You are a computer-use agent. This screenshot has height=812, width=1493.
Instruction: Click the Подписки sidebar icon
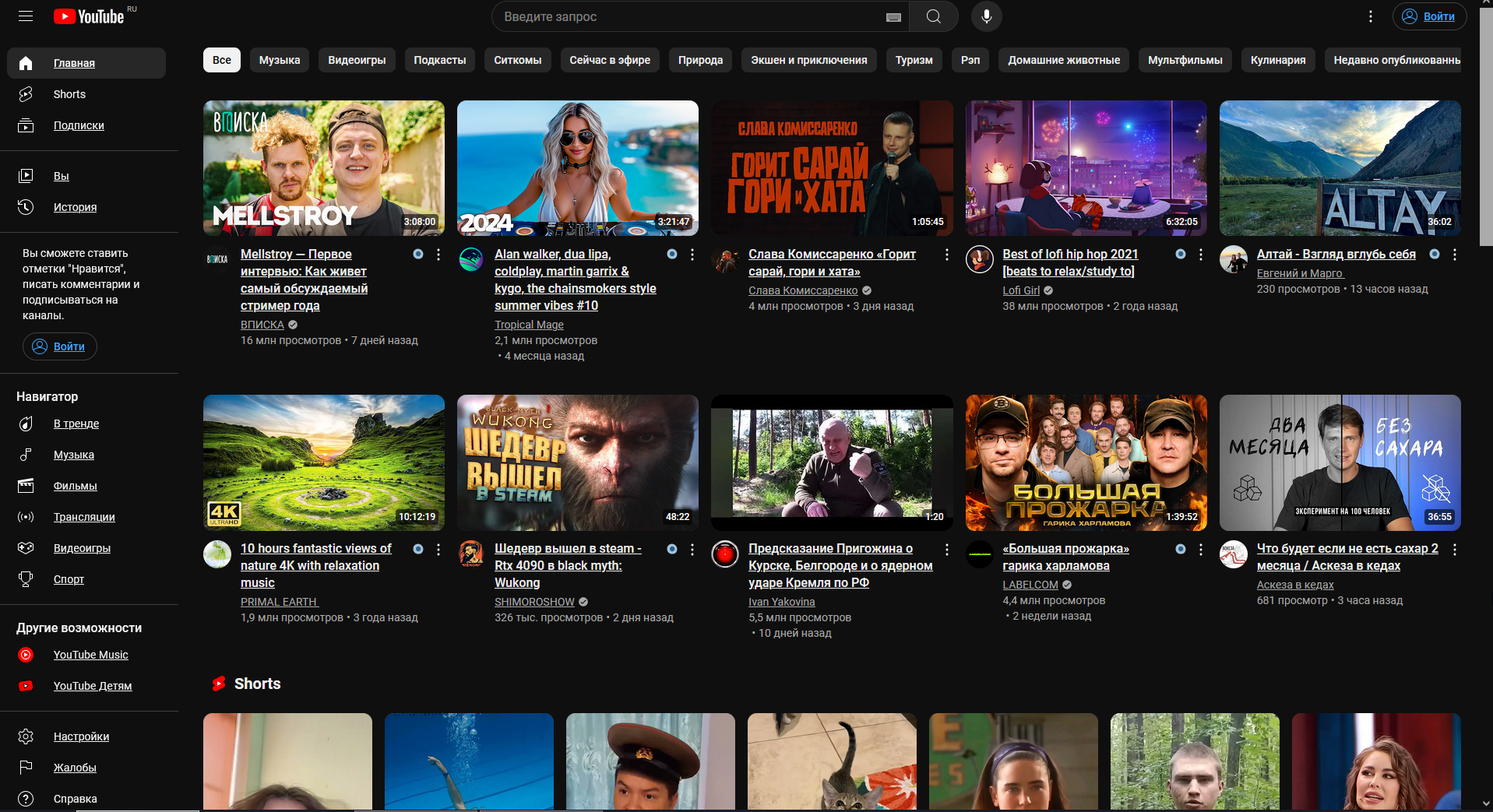pyautogui.click(x=26, y=125)
